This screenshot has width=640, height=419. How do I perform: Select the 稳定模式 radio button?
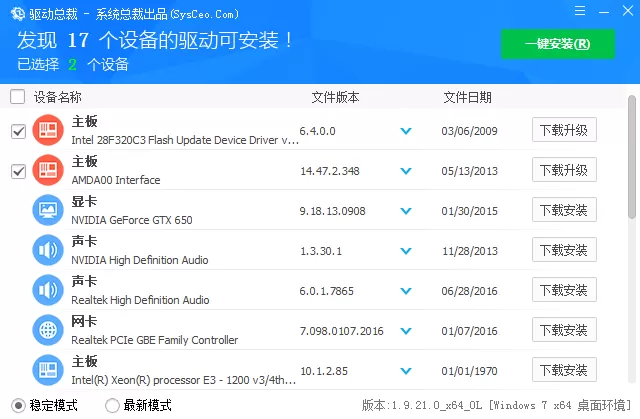[18, 406]
